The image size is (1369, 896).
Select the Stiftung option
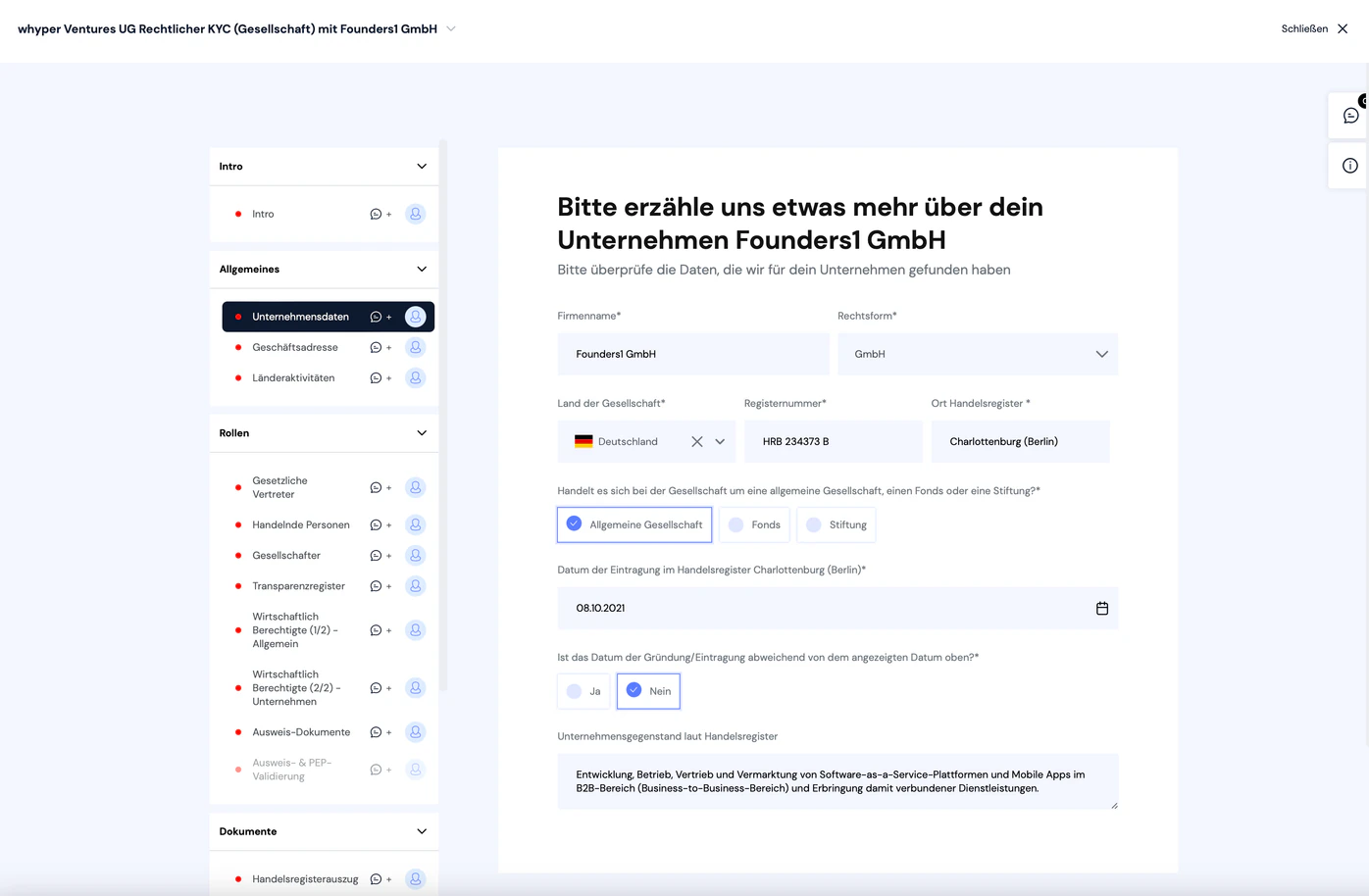coord(837,525)
